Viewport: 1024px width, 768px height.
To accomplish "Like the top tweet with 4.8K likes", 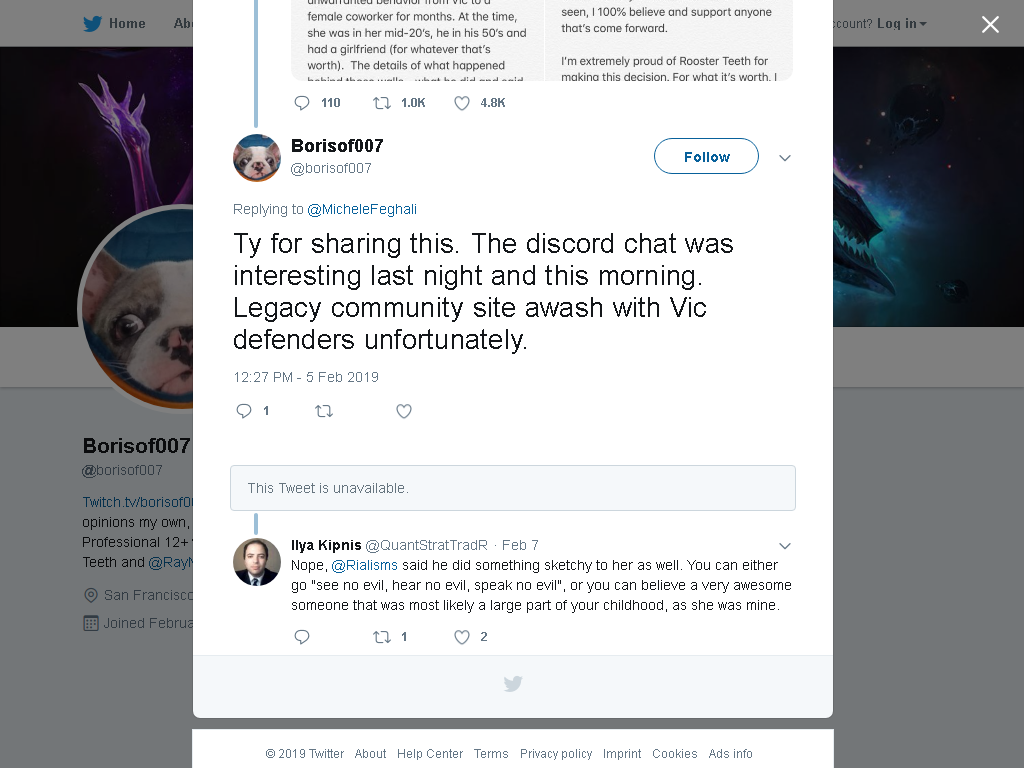I will pos(462,103).
